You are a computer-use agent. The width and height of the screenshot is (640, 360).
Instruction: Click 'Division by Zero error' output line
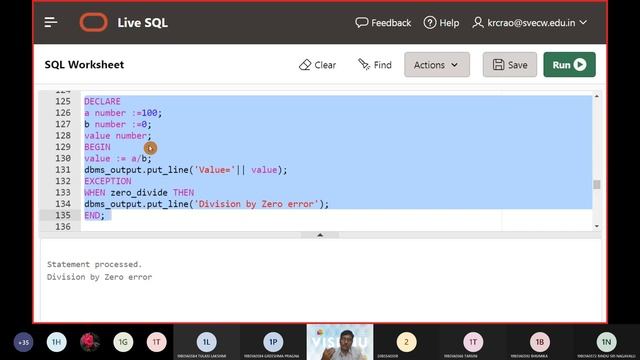[99, 277]
